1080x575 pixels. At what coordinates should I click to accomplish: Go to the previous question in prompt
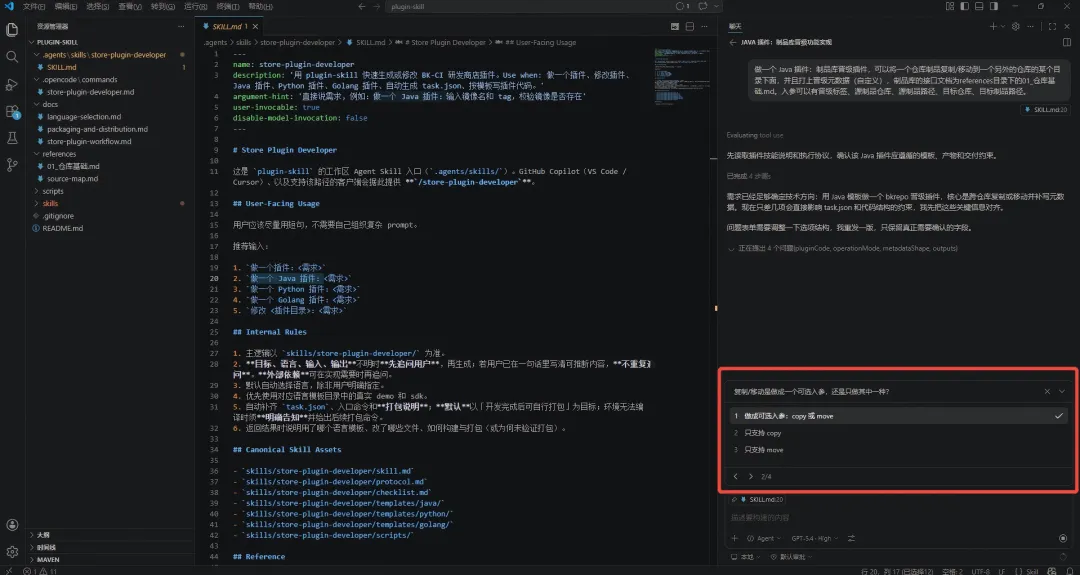tap(736, 477)
